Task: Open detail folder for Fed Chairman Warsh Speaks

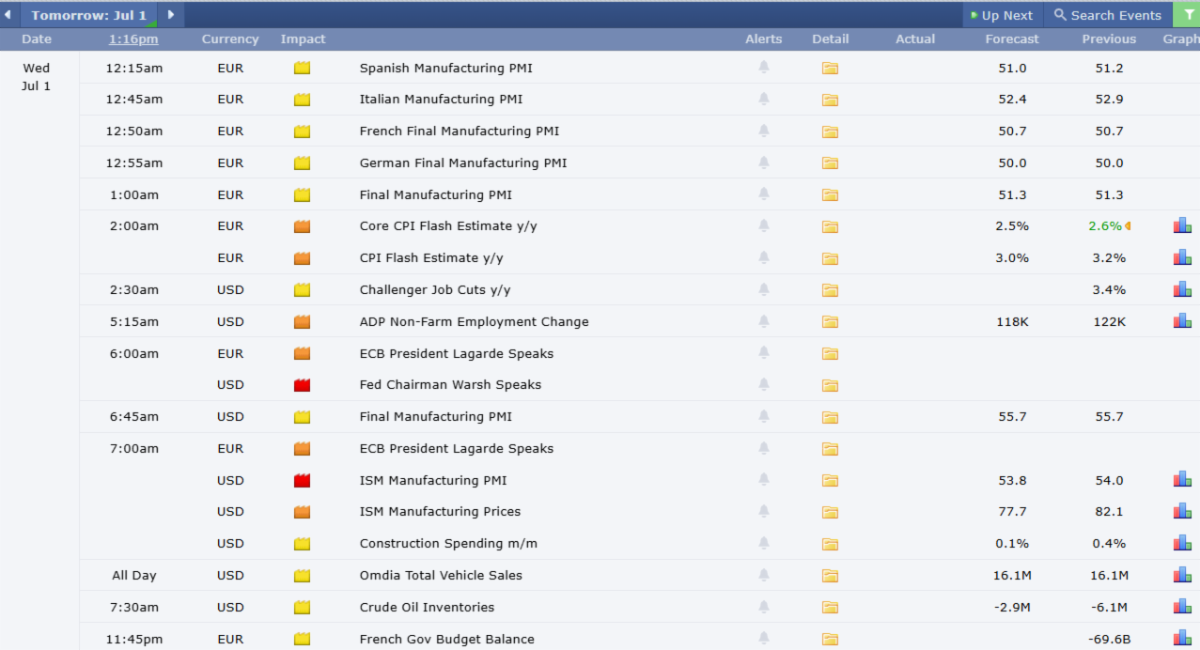Action: pos(830,385)
